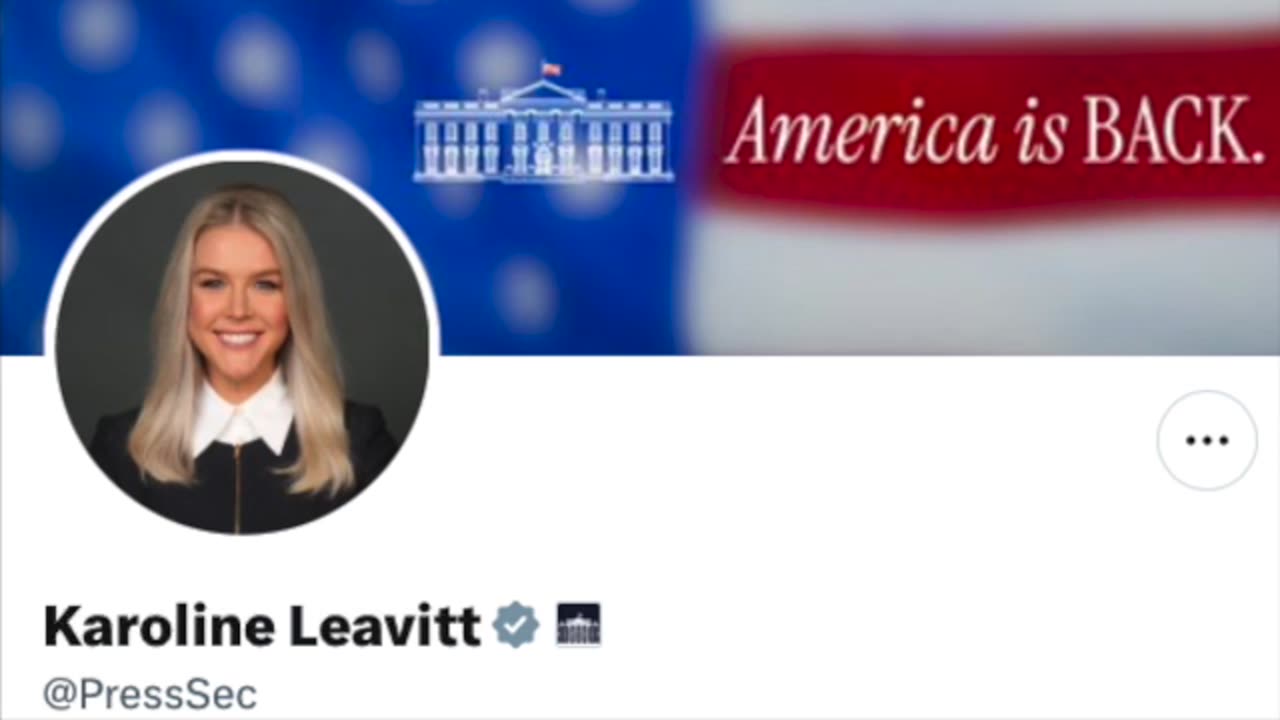Select the Karoline Leavitt display name

point(262,626)
